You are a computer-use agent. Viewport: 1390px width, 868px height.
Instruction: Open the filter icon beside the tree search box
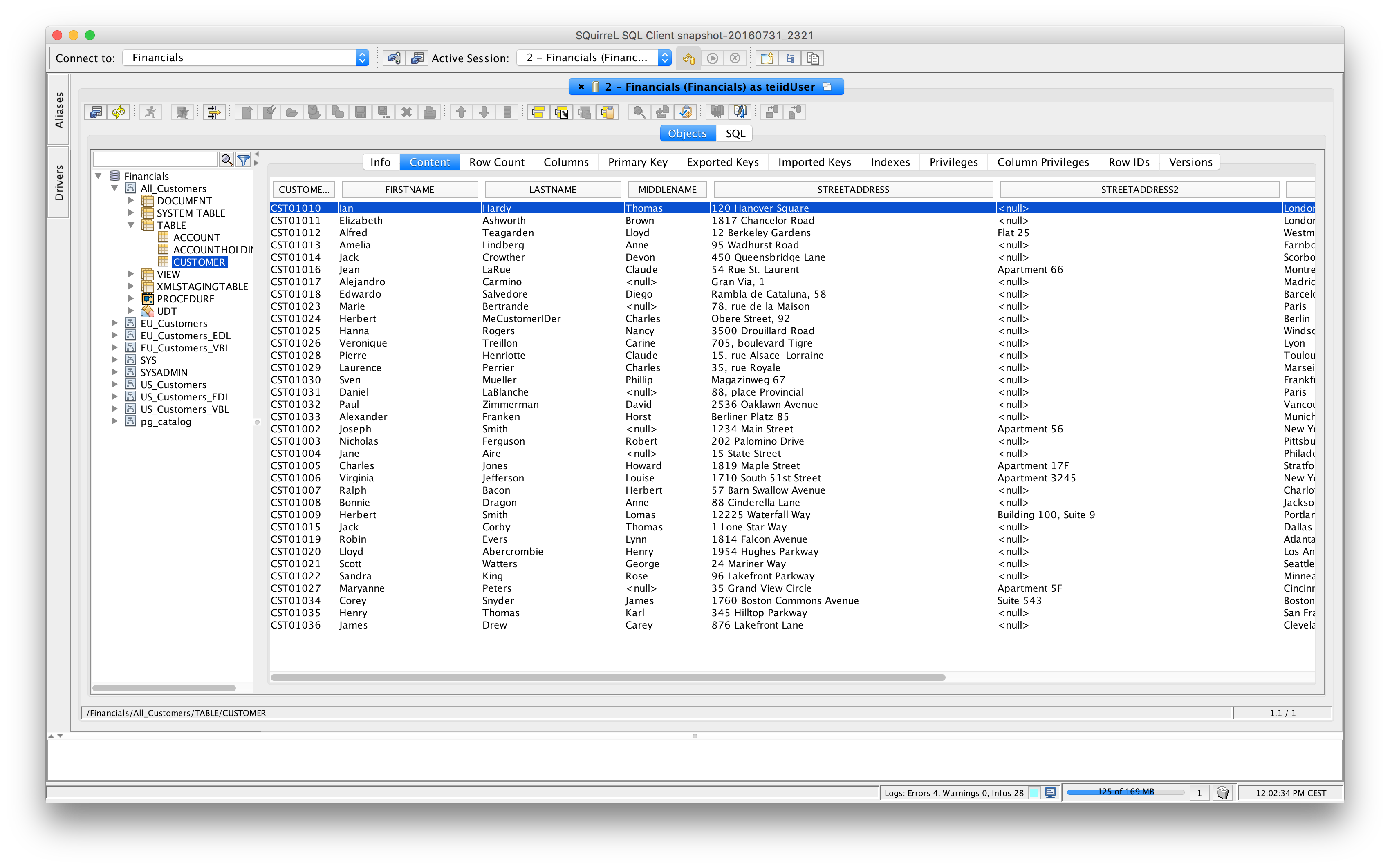click(x=243, y=160)
